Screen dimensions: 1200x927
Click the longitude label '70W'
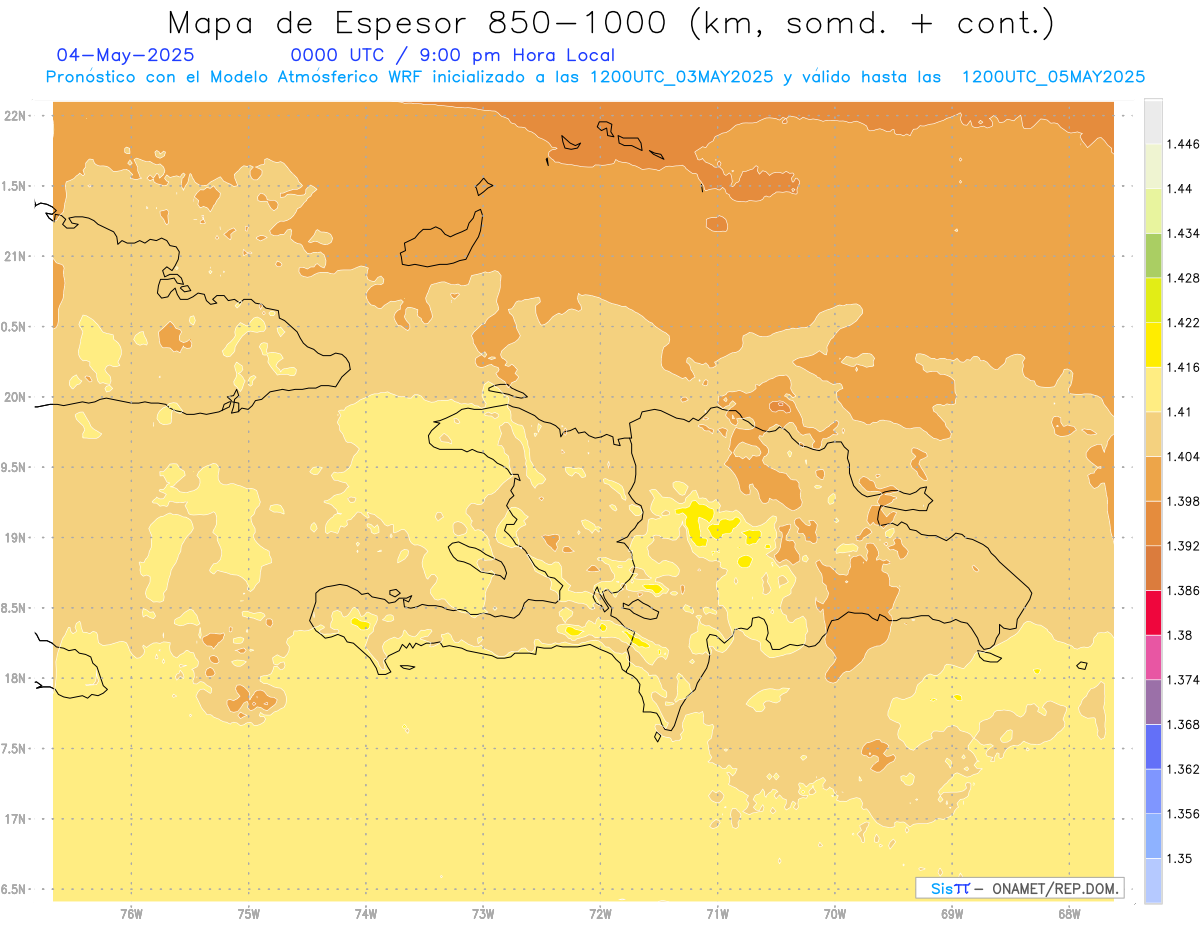click(x=835, y=913)
